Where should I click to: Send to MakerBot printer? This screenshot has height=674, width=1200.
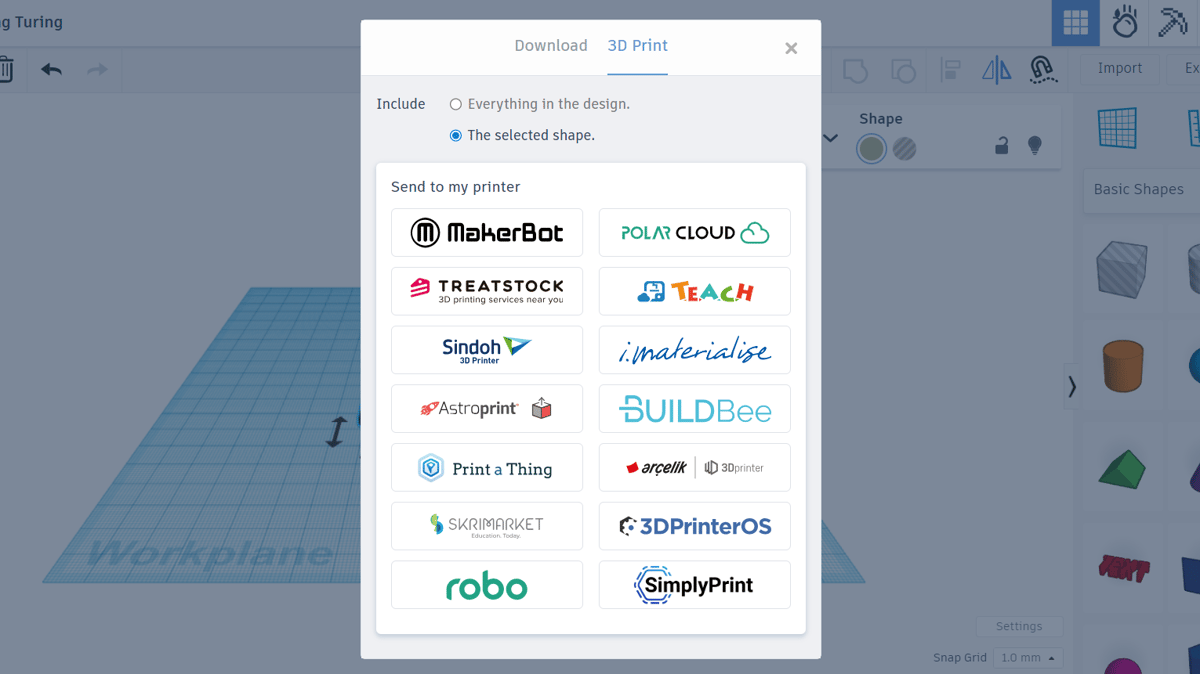click(487, 233)
